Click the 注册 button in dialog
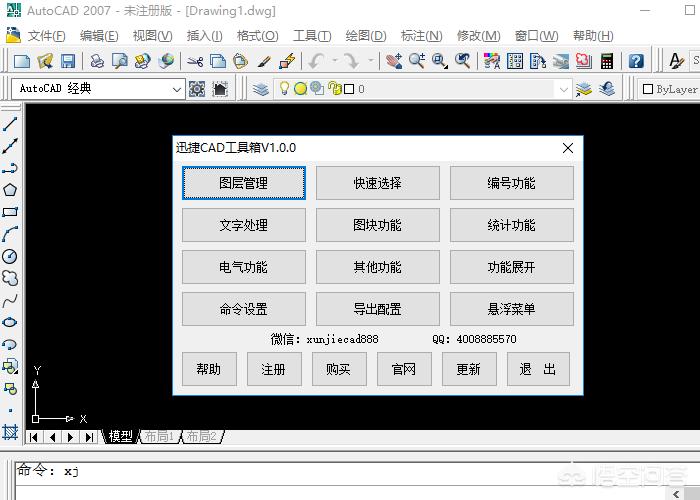The width and height of the screenshot is (700, 500). click(x=274, y=369)
